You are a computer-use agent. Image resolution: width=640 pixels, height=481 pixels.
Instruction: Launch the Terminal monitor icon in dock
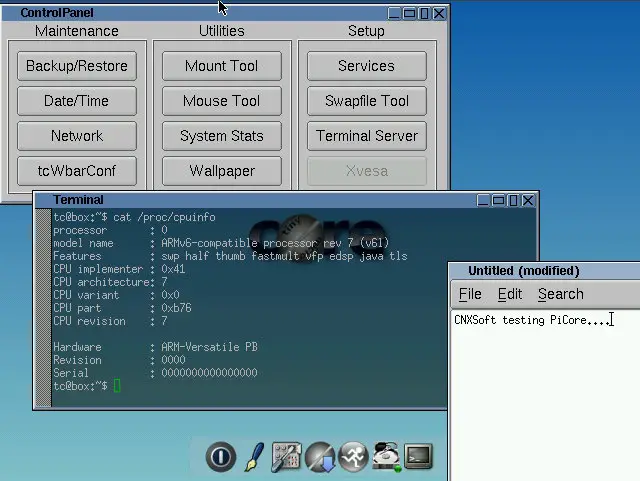418,456
